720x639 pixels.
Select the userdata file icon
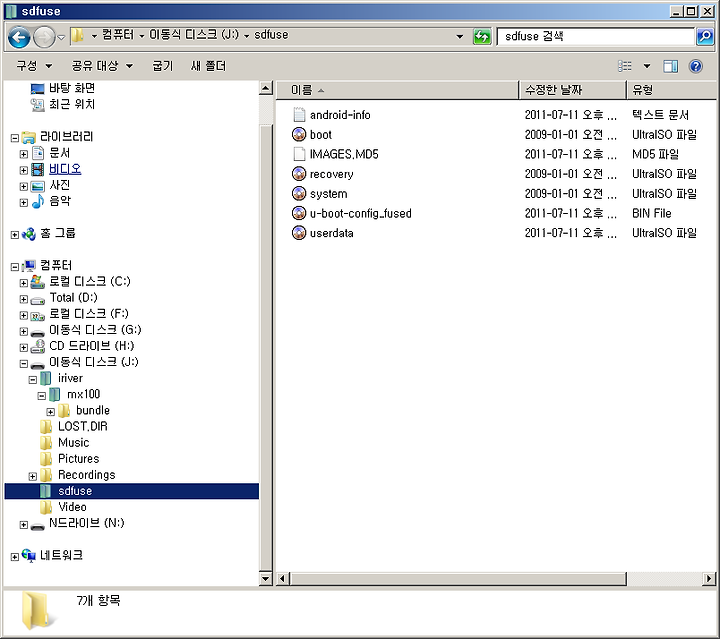point(299,233)
